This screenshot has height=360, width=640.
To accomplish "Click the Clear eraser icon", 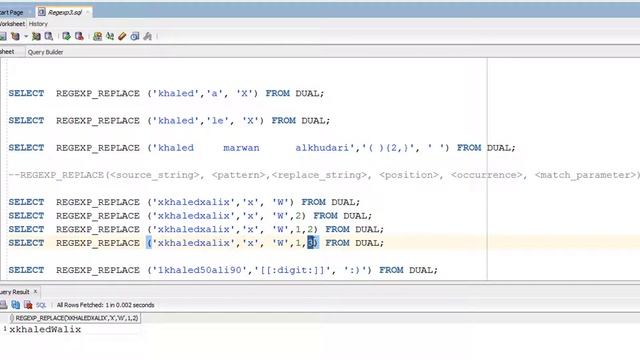I will [x=122, y=36].
